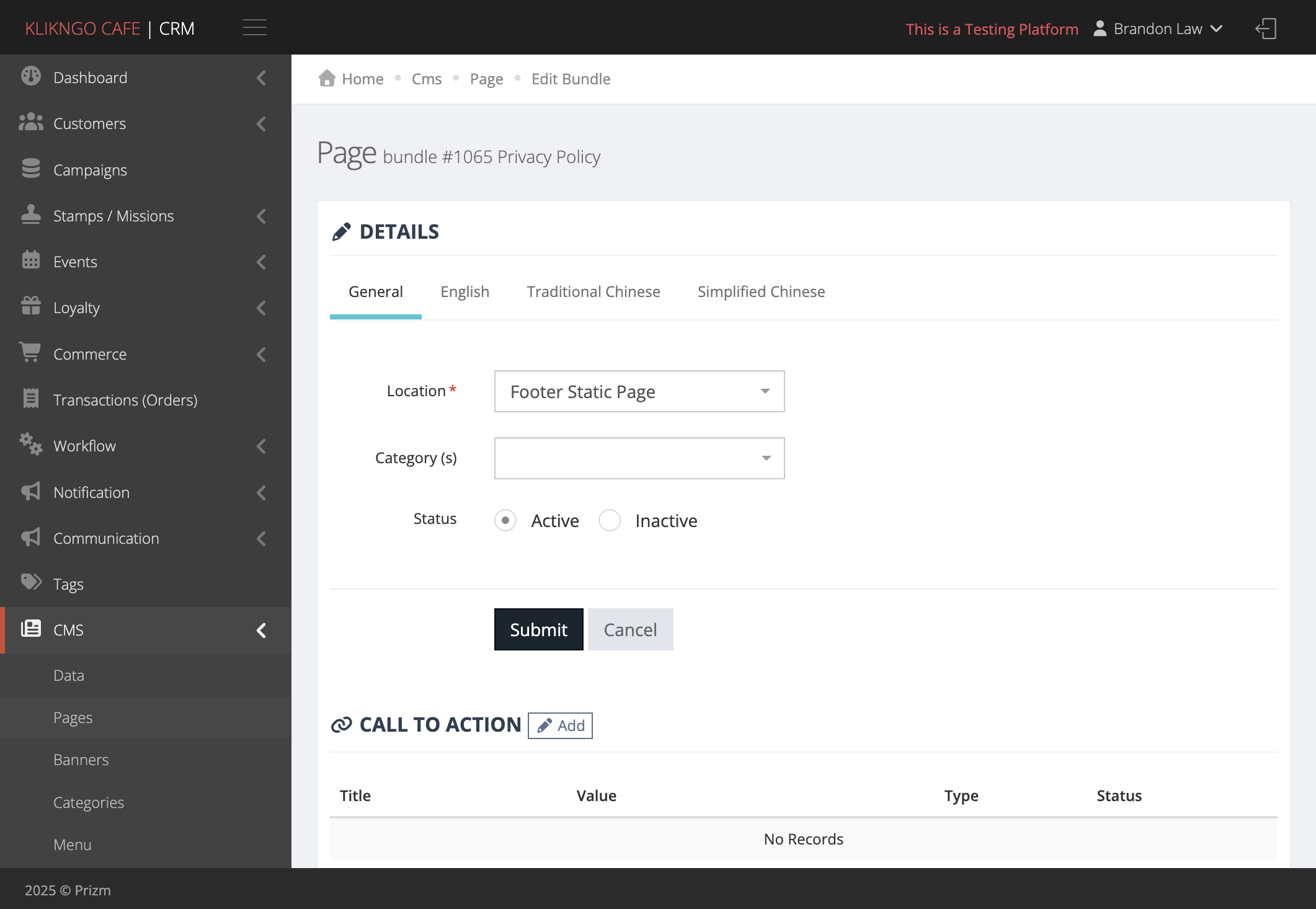Click the Cancel button
The width and height of the screenshot is (1316, 909).
coord(630,629)
